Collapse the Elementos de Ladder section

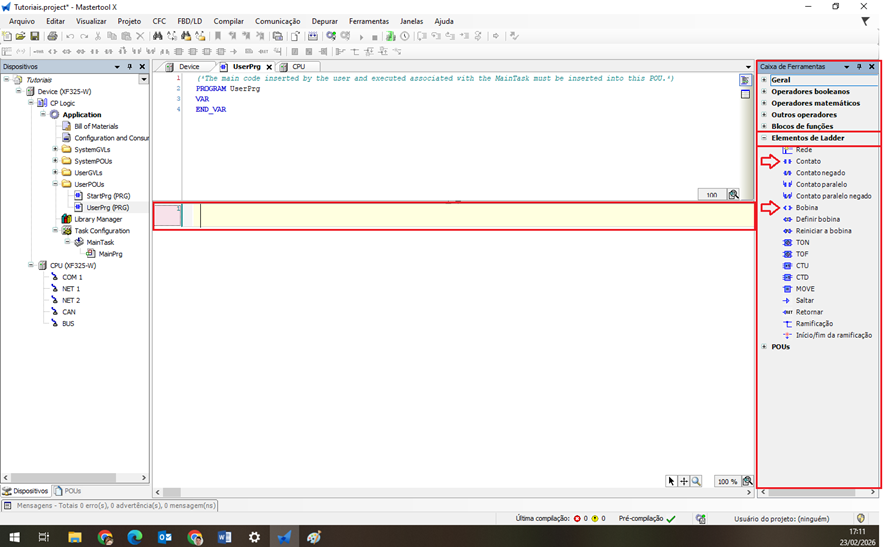point(764,138)
